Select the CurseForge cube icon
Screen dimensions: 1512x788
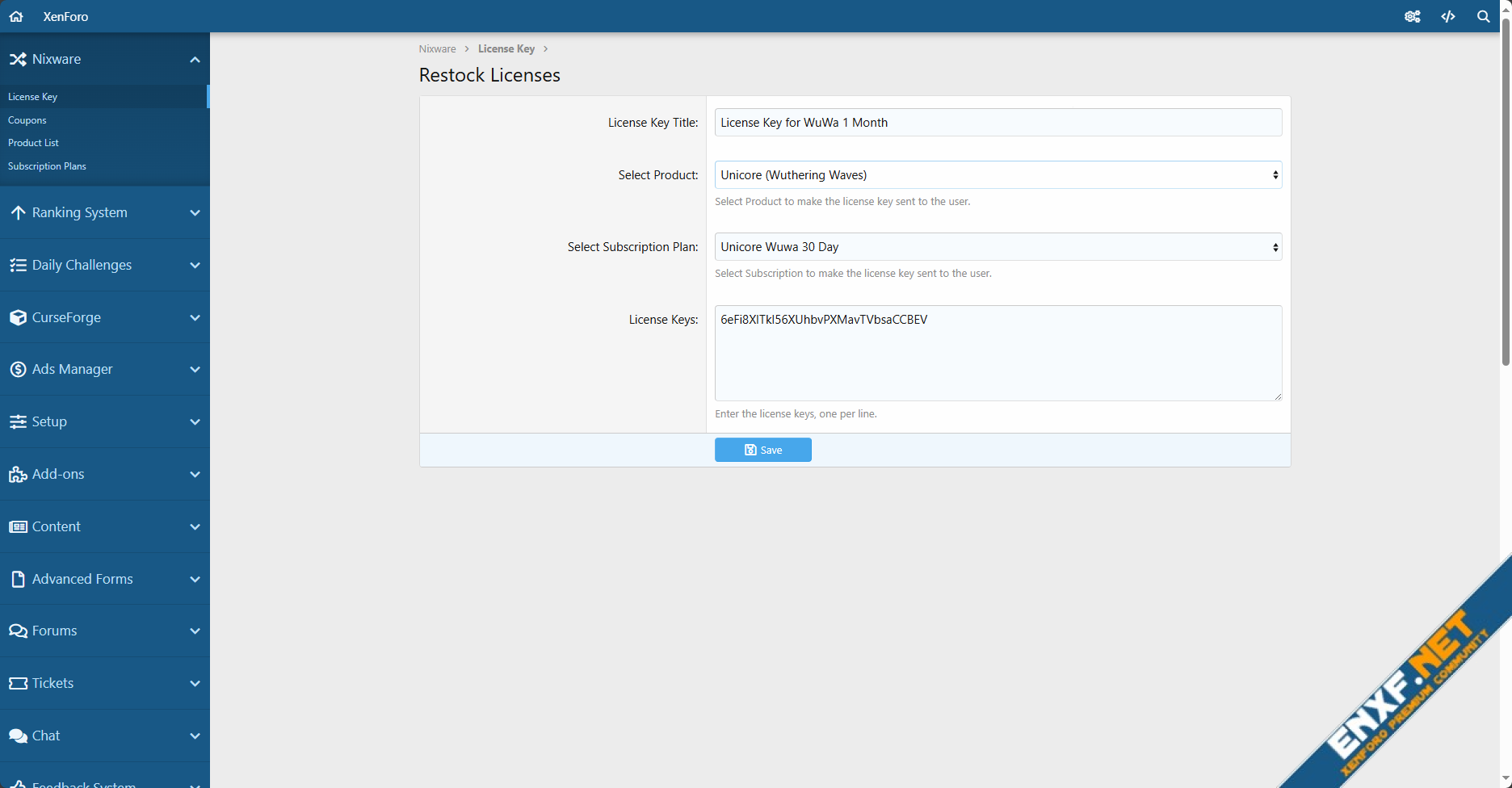(x=18, y=317)
